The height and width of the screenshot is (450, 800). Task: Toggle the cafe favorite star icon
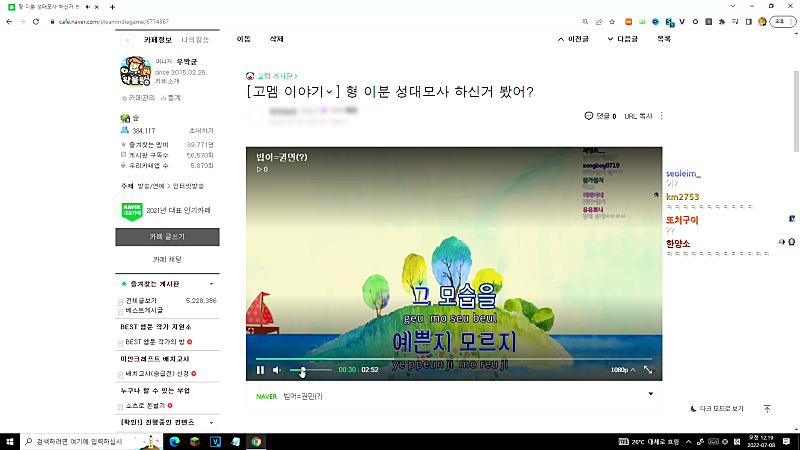[127, 40]
